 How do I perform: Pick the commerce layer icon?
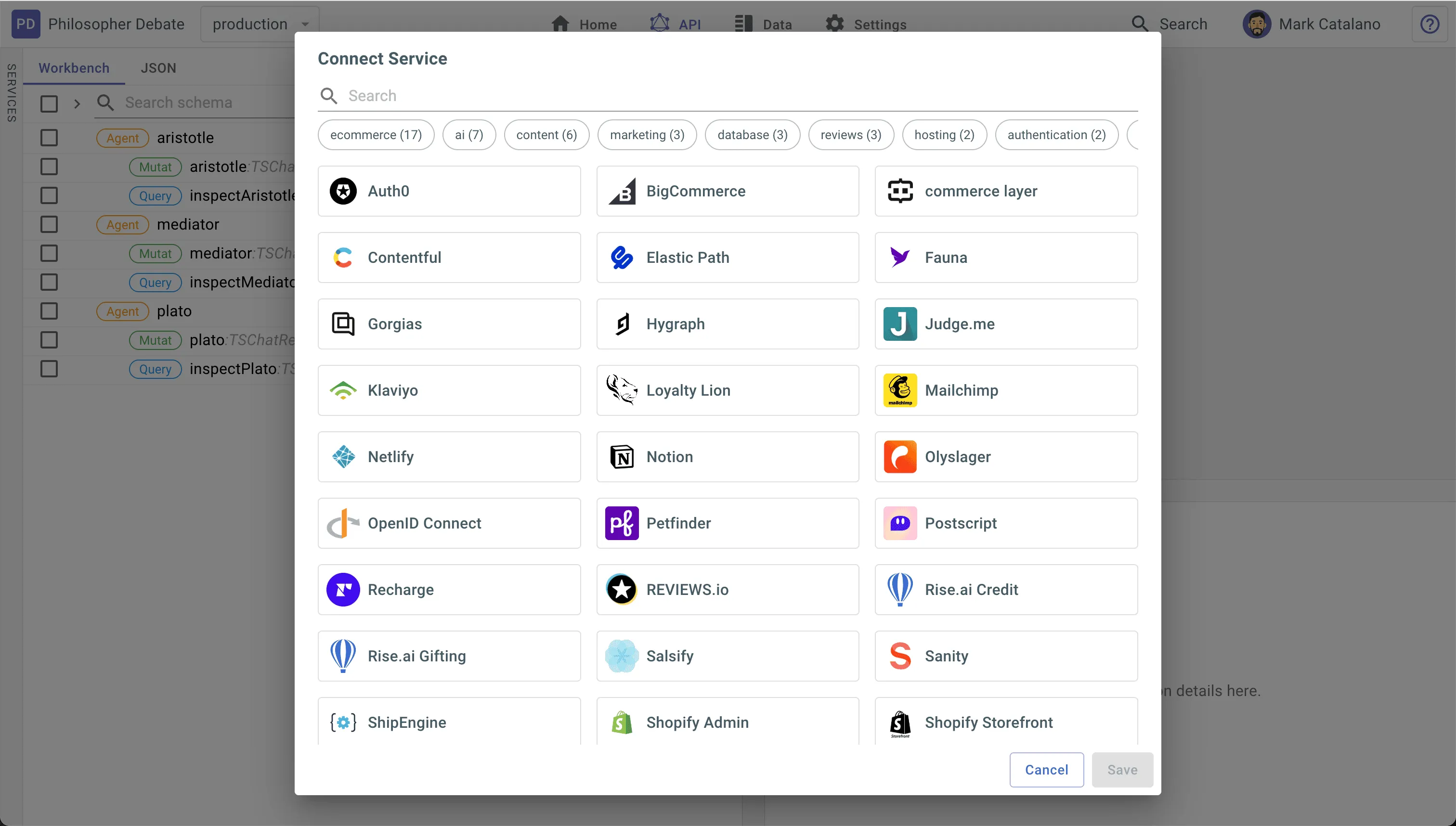click(900, 191)
